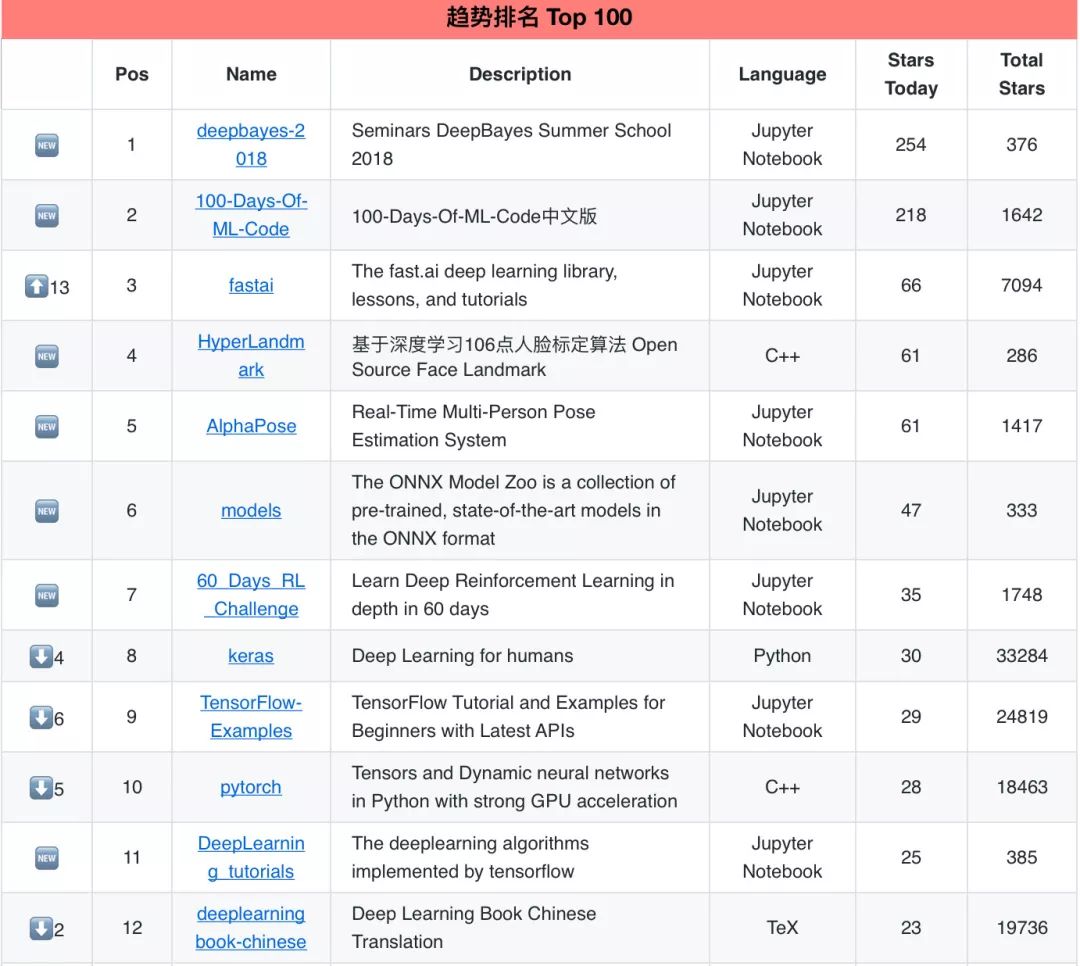Screen dimensions: 1080x966
Task: Click the position number 12
Action: (132, 927)
